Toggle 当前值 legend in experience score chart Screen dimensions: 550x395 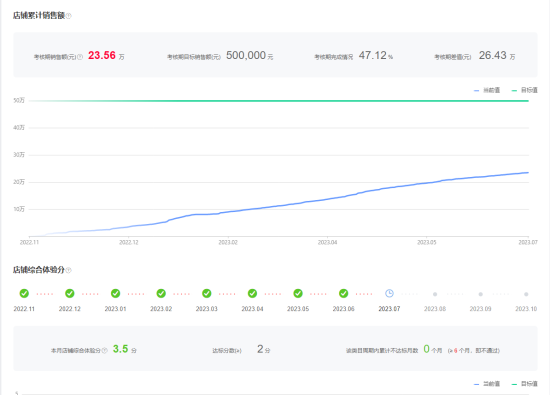pos(487,384)
